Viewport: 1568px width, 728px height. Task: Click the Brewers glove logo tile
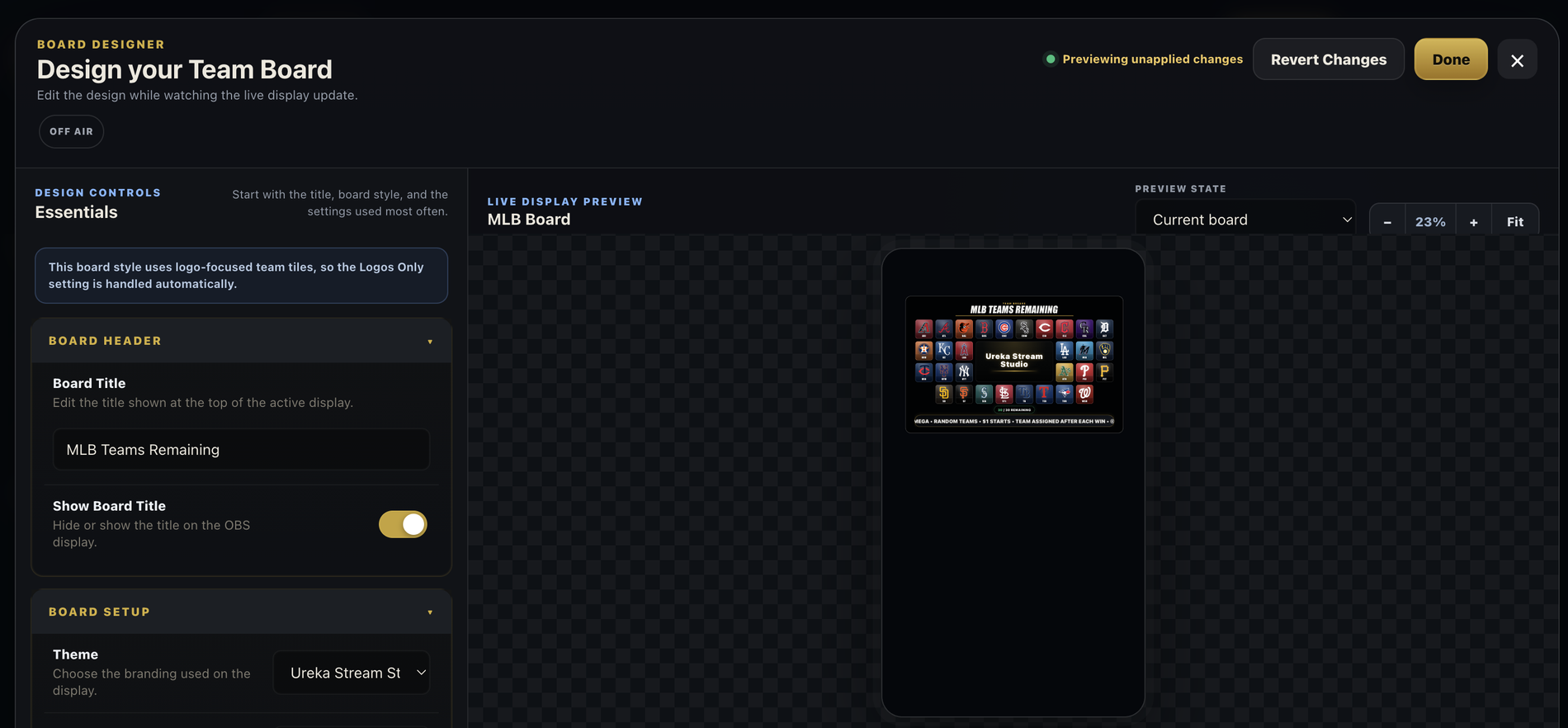pyautogui.click(x=1104, y=351)
